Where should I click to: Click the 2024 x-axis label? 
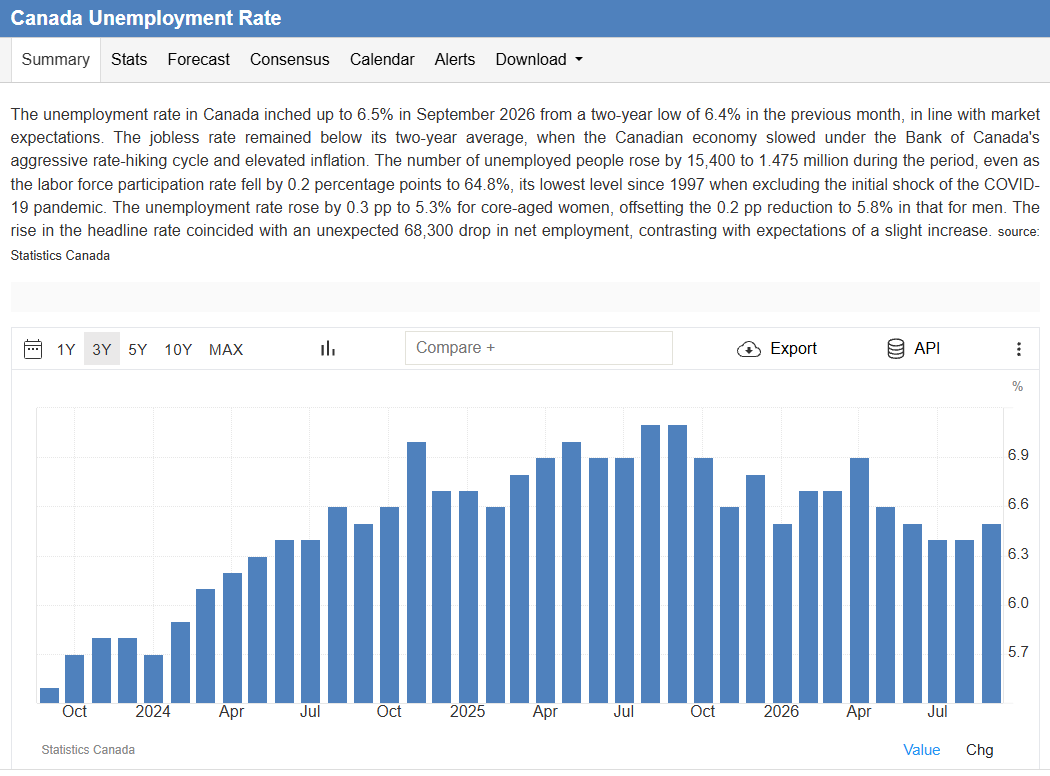(153, 712)
